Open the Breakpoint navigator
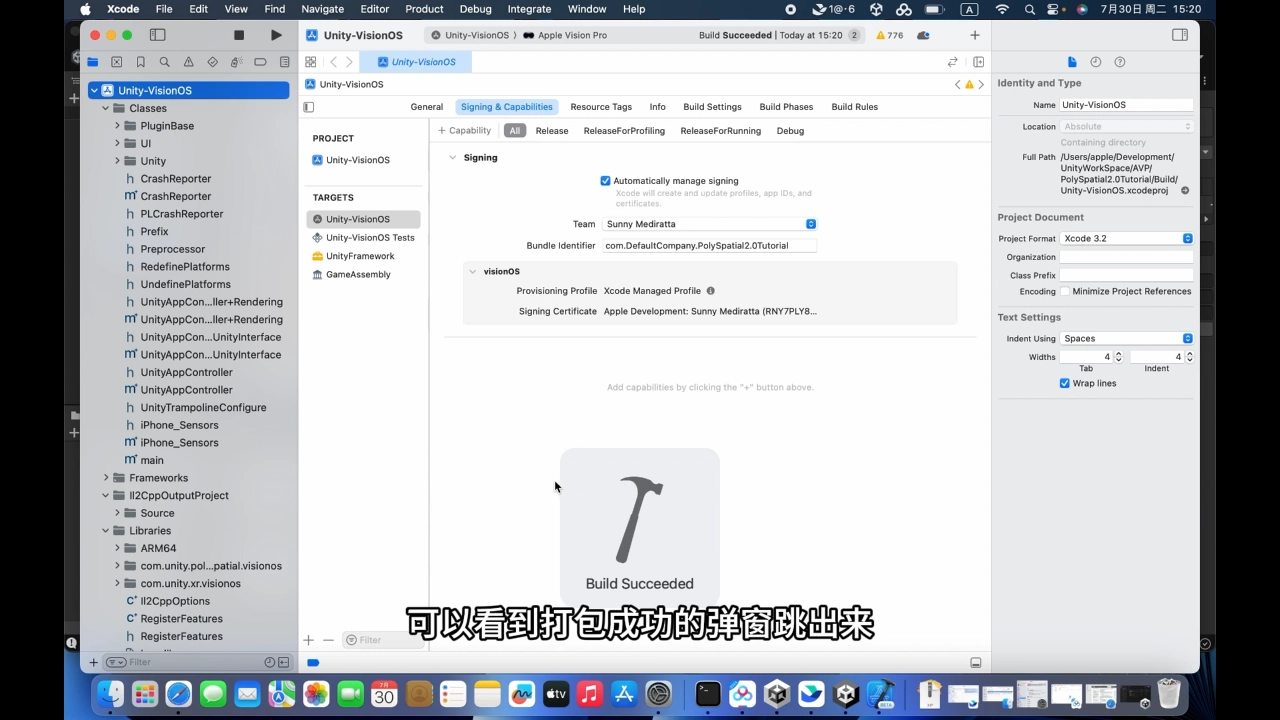1280x720 pixels. 261,62
